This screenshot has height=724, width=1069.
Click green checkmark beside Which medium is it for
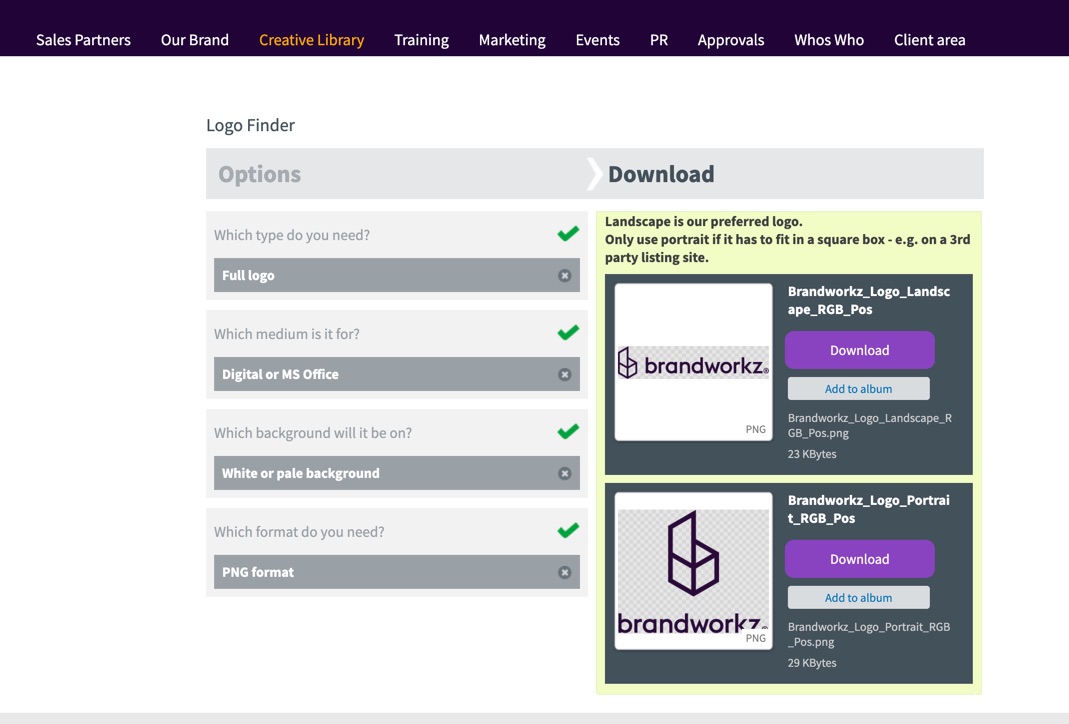point(568,332)
